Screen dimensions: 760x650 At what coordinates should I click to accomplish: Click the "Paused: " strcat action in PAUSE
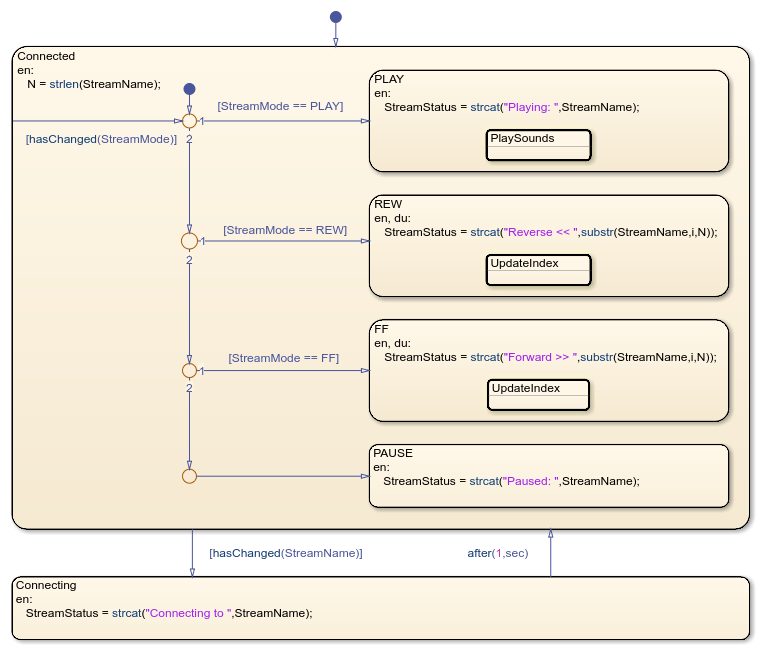(511, 481)
